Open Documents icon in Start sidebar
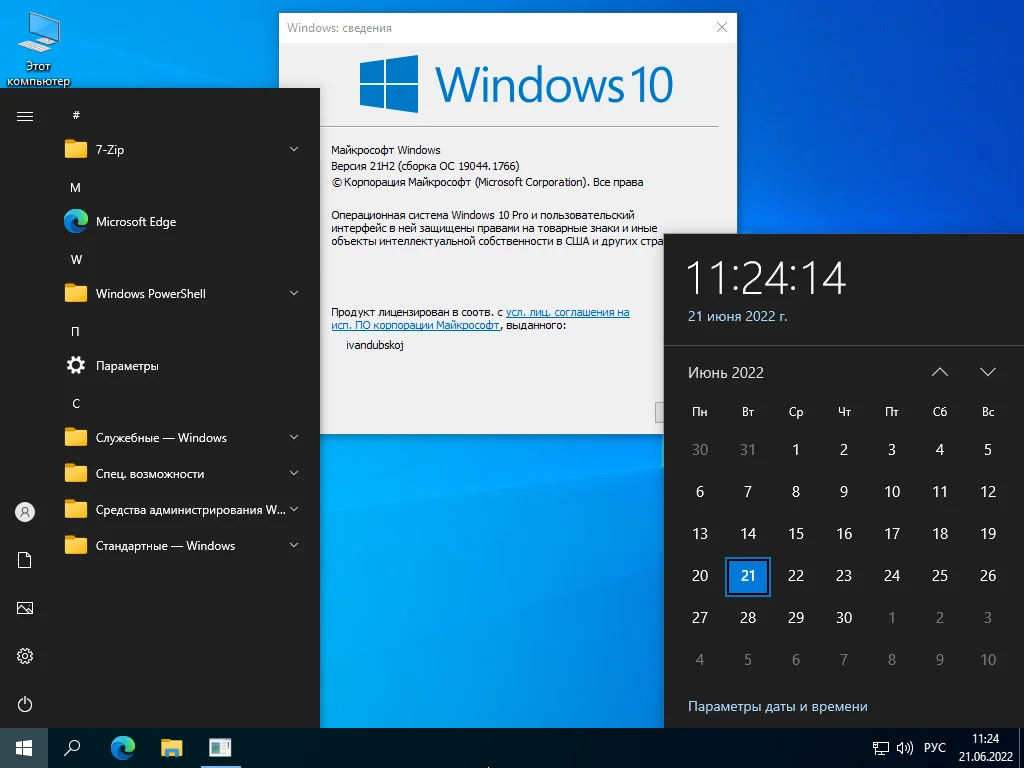Viewport: 1024px width, 768px height. 25,560
